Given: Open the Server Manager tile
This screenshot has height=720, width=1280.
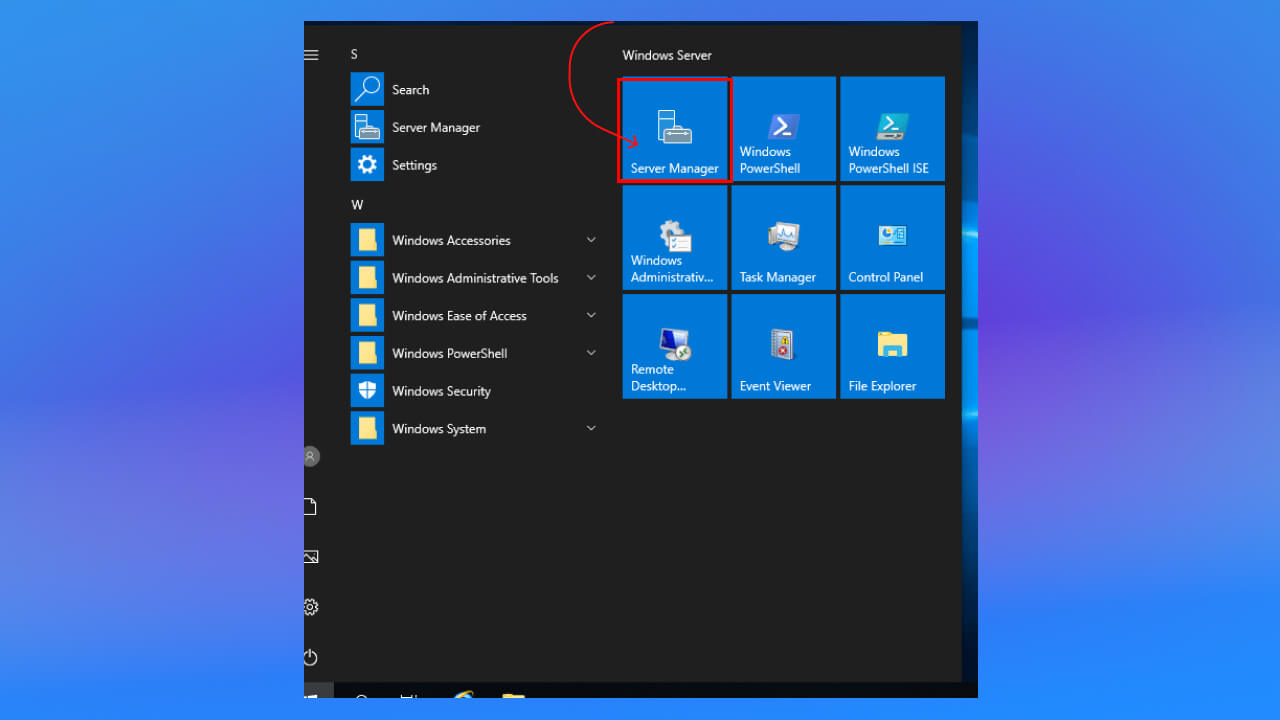Looking at the screenshot, I should [x=675, y=129].
